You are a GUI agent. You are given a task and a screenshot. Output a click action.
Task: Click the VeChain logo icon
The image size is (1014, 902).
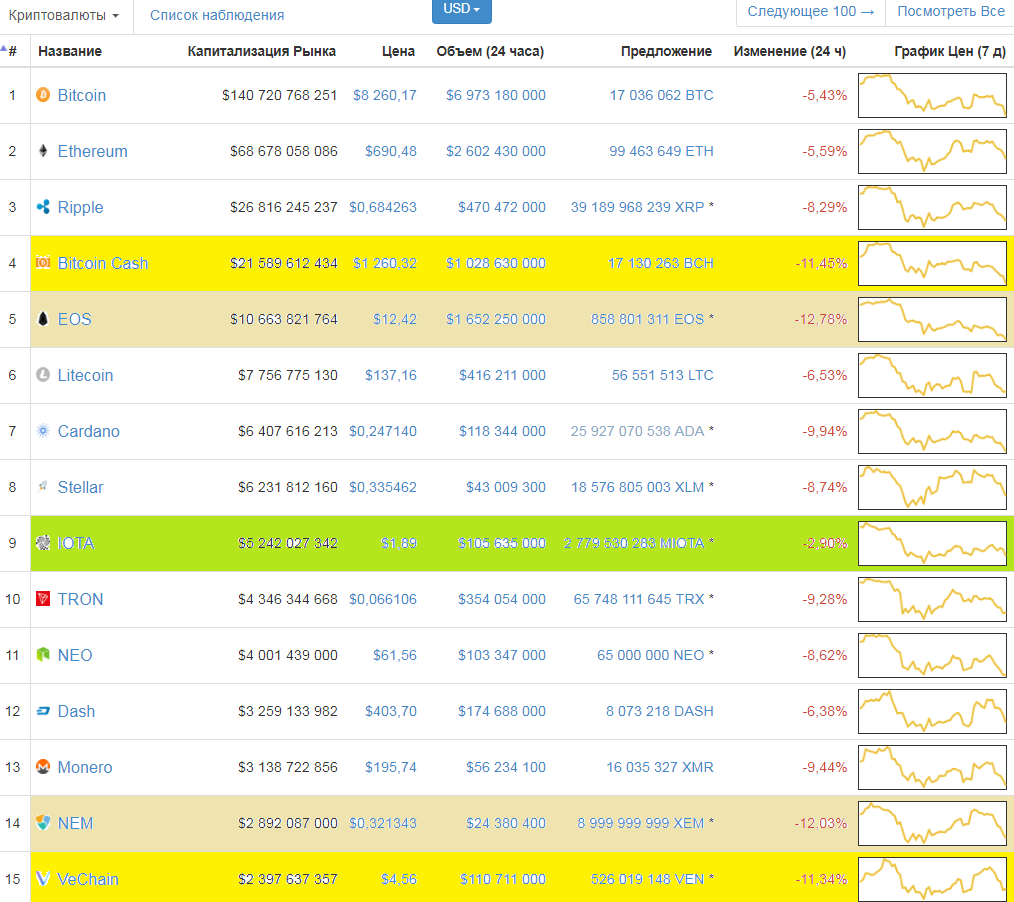pos(42,879)
